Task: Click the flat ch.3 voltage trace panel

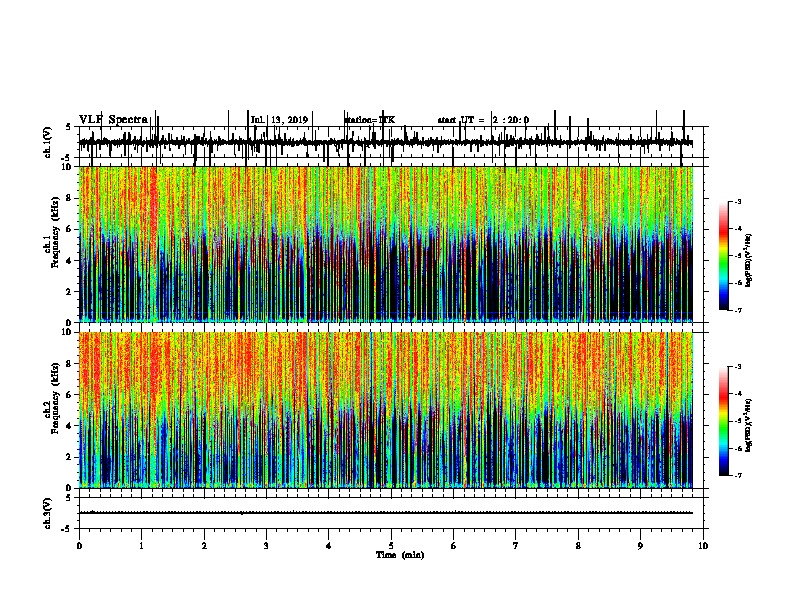Action: pos(391,513)
